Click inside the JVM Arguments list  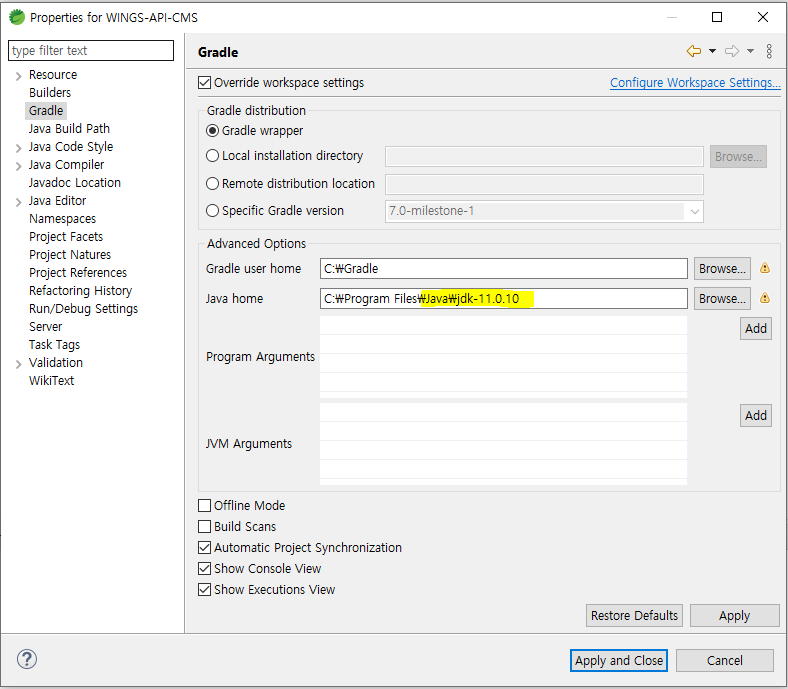pos(504,444)
